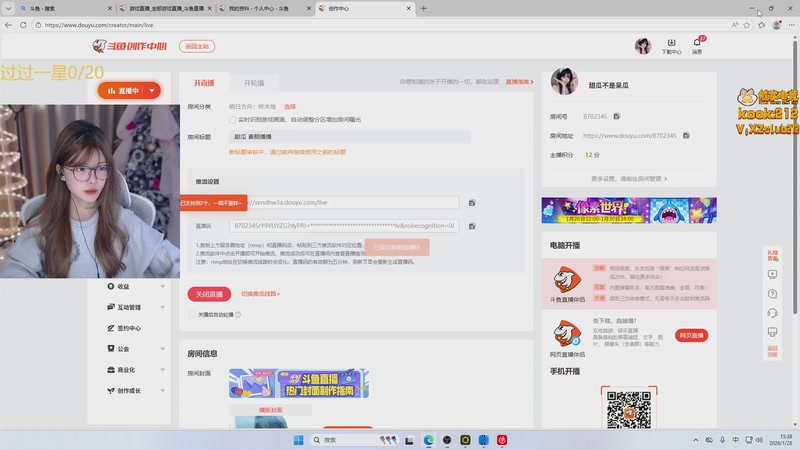Expand the 互动管理 menu arrow

(x=163, y=307)
